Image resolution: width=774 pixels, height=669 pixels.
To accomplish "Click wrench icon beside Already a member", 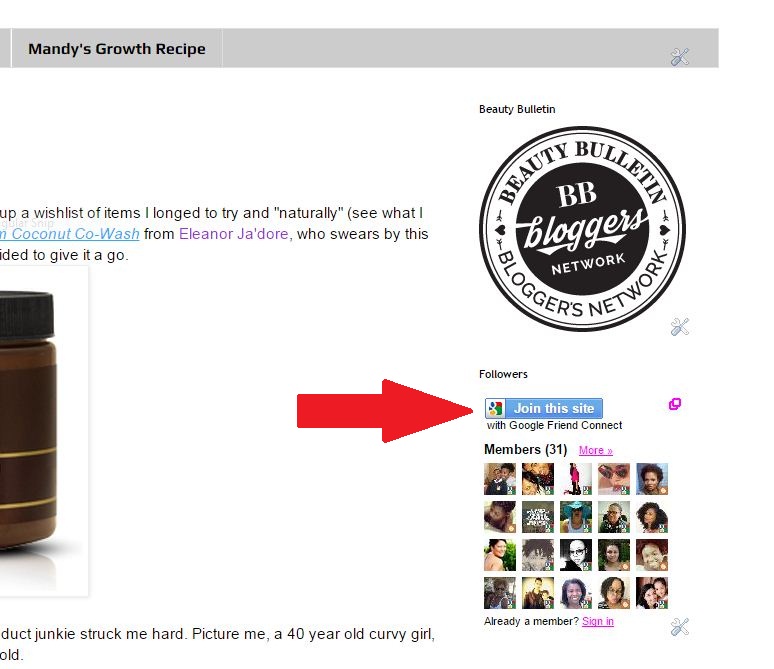I will tap(679, 627).
